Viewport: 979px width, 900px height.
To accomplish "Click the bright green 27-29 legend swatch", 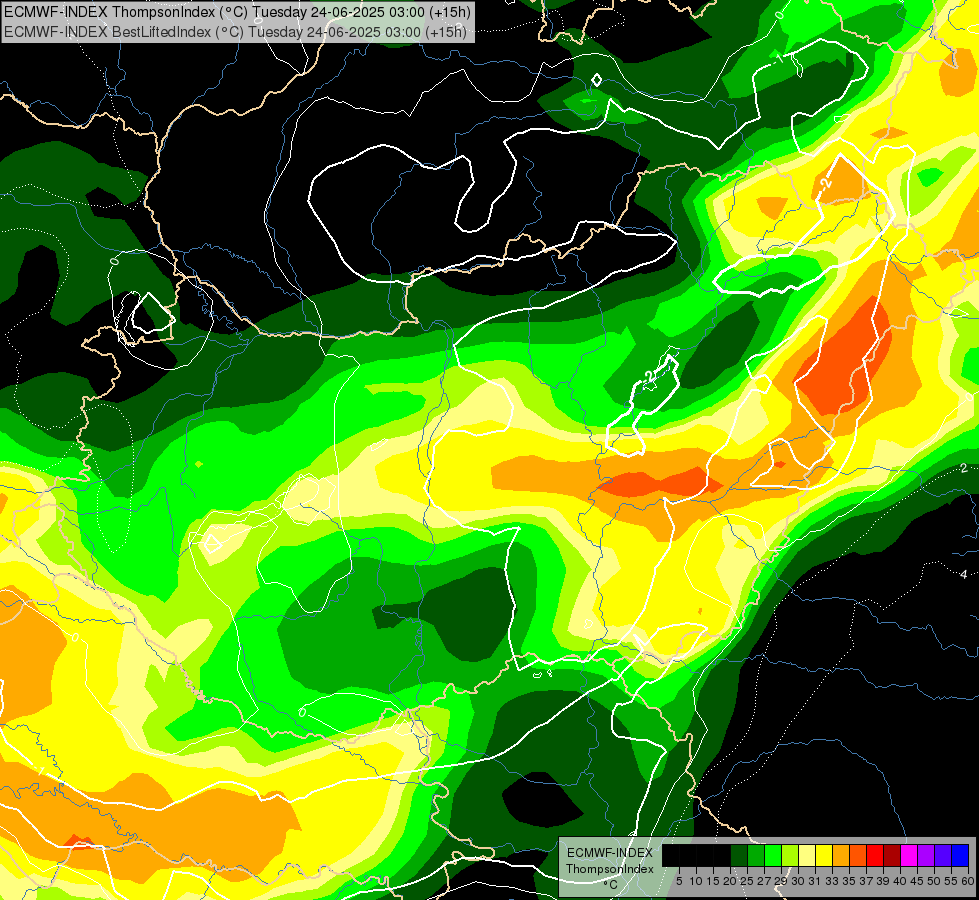I will coord(773,855).
